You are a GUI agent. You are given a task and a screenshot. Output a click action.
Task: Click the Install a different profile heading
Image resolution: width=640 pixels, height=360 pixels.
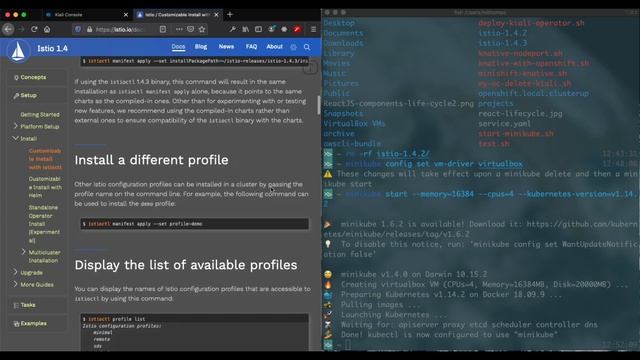coord(151,160)
